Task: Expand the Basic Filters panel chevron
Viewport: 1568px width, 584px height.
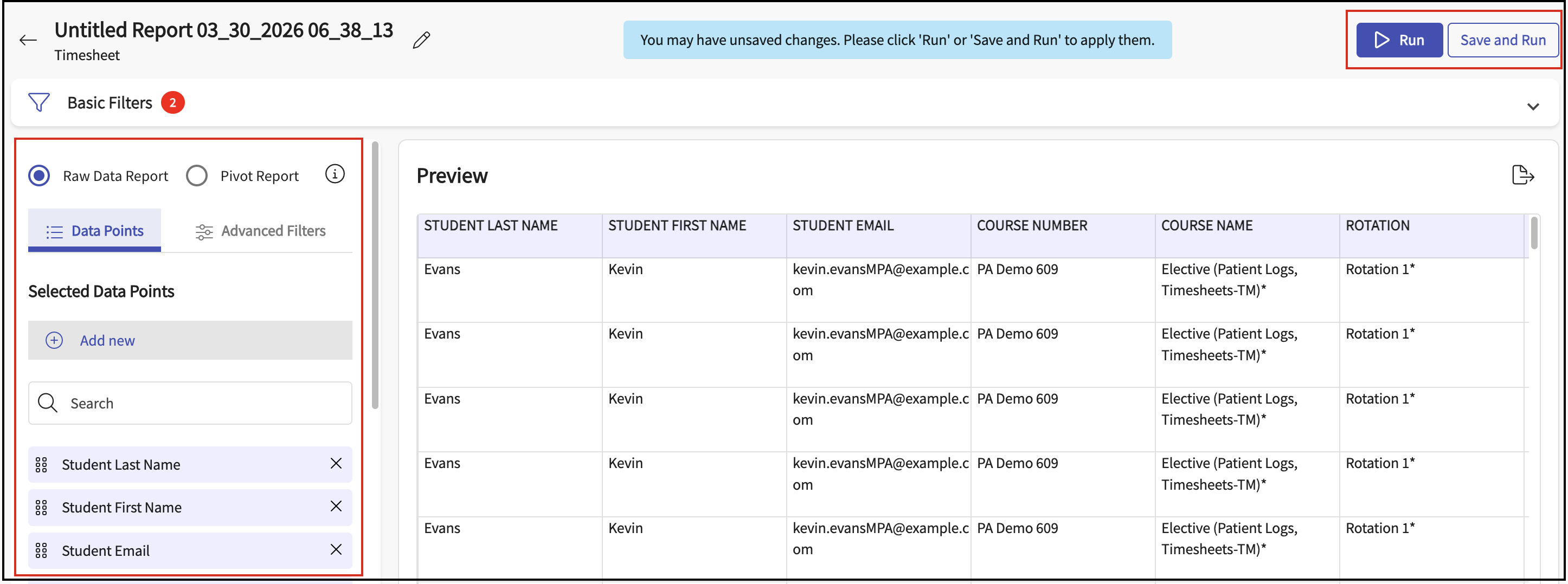Action: pyautogui.click(x=1533, y=107)
